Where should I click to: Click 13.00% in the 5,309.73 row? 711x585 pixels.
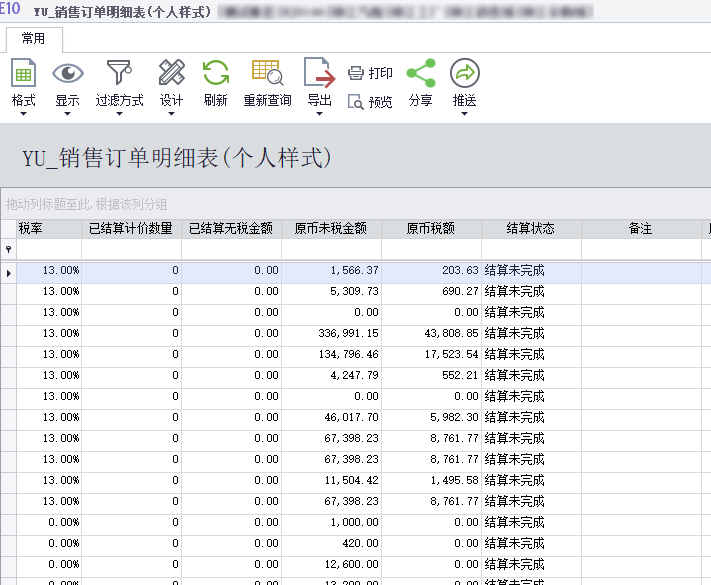tap(49, 292)
